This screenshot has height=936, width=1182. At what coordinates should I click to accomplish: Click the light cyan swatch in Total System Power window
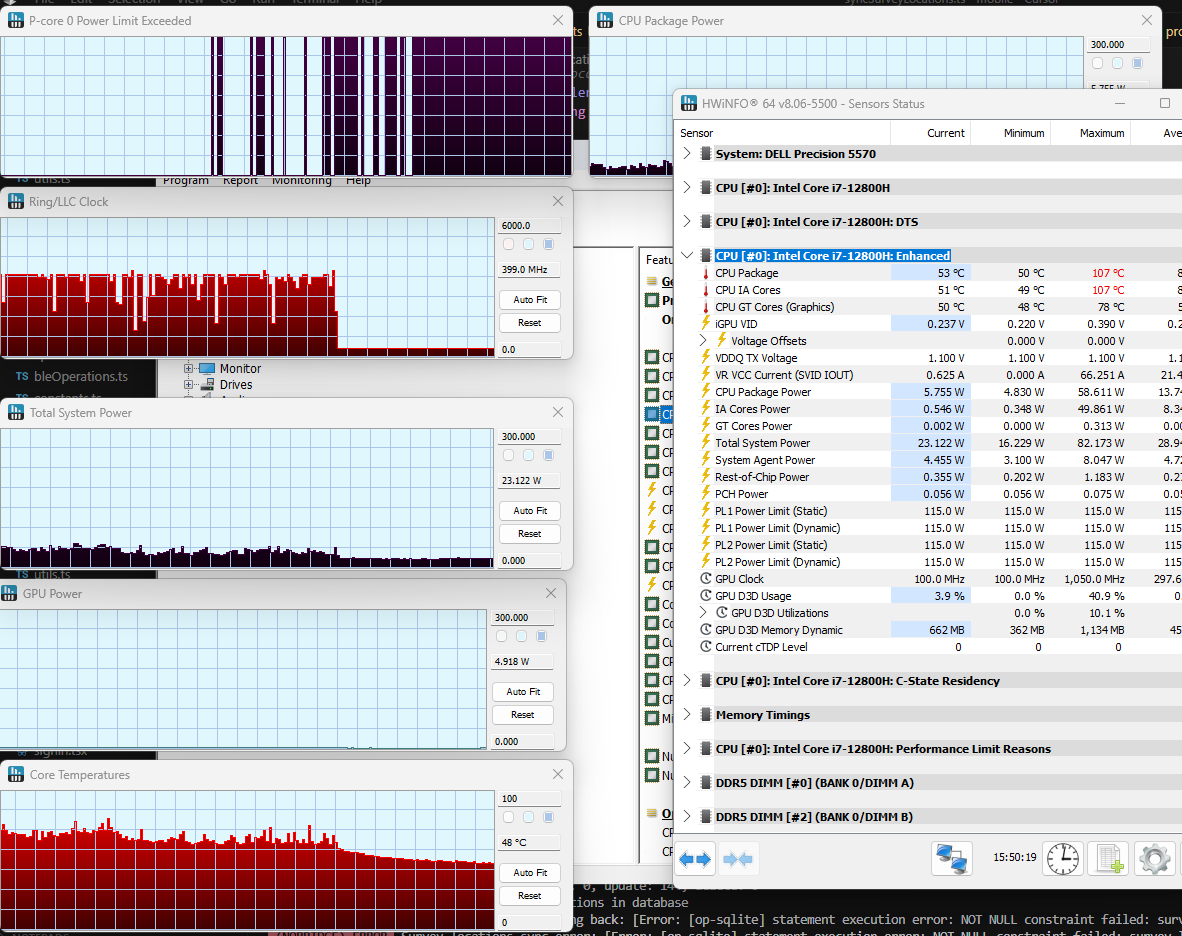click(528, 455)
